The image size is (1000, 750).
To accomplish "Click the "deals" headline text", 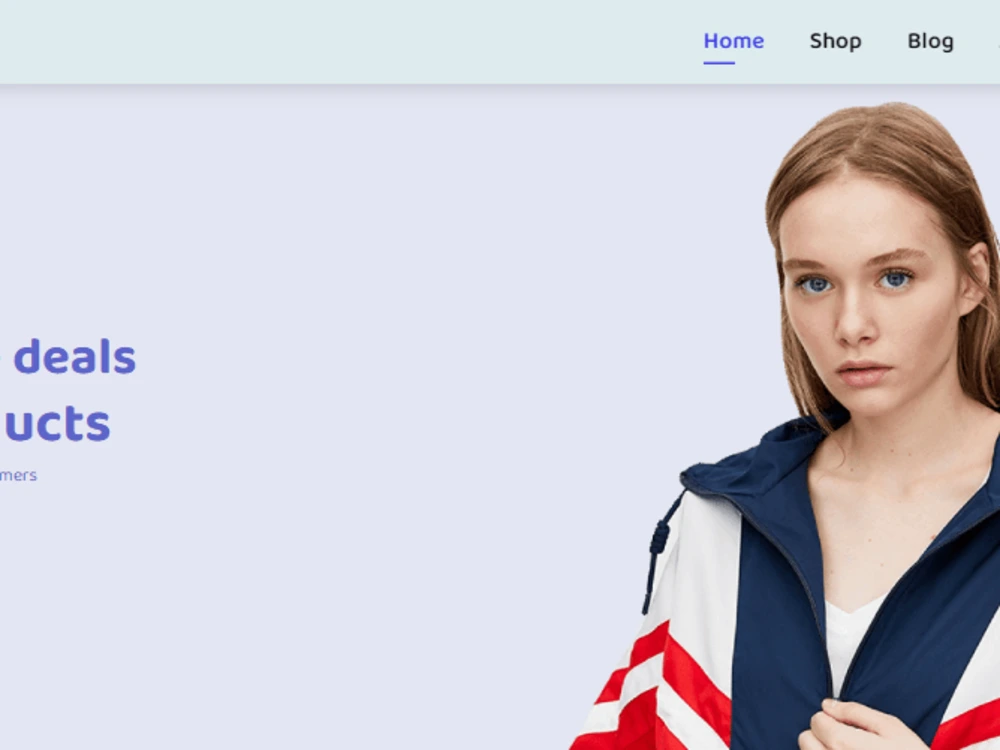I will point(75,357).
